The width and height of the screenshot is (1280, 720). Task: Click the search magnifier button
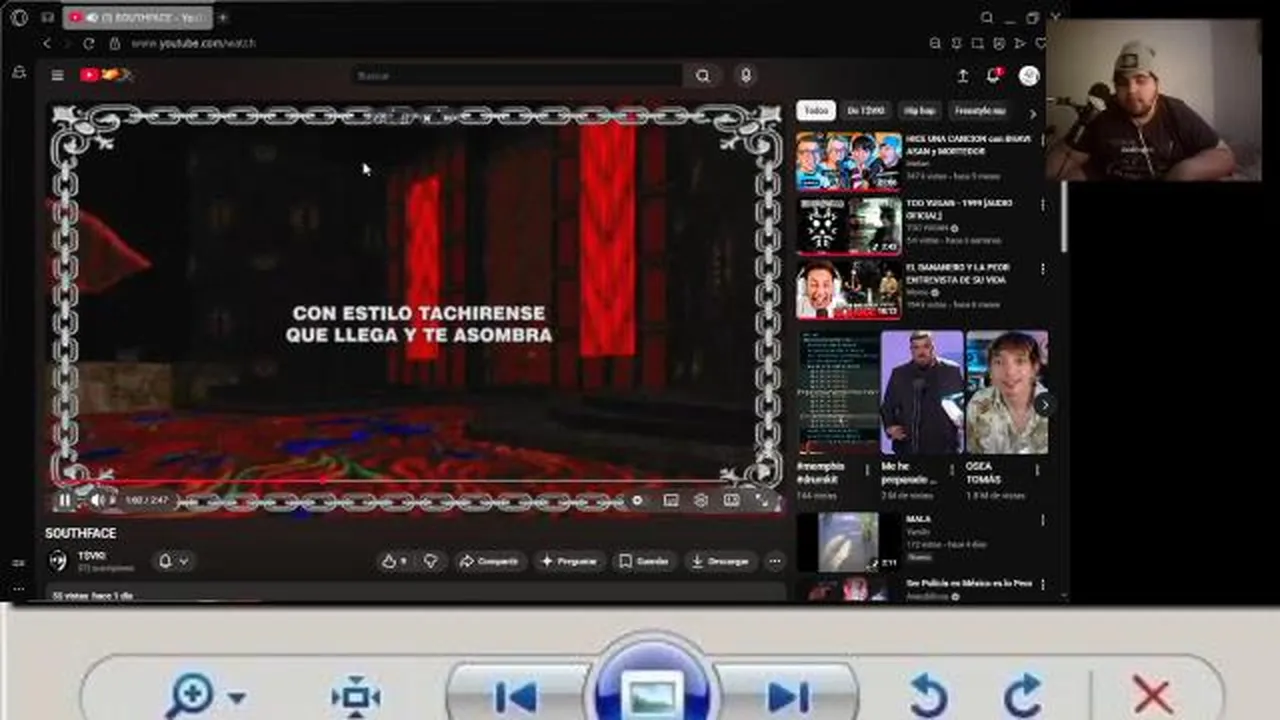coord(703,75)
